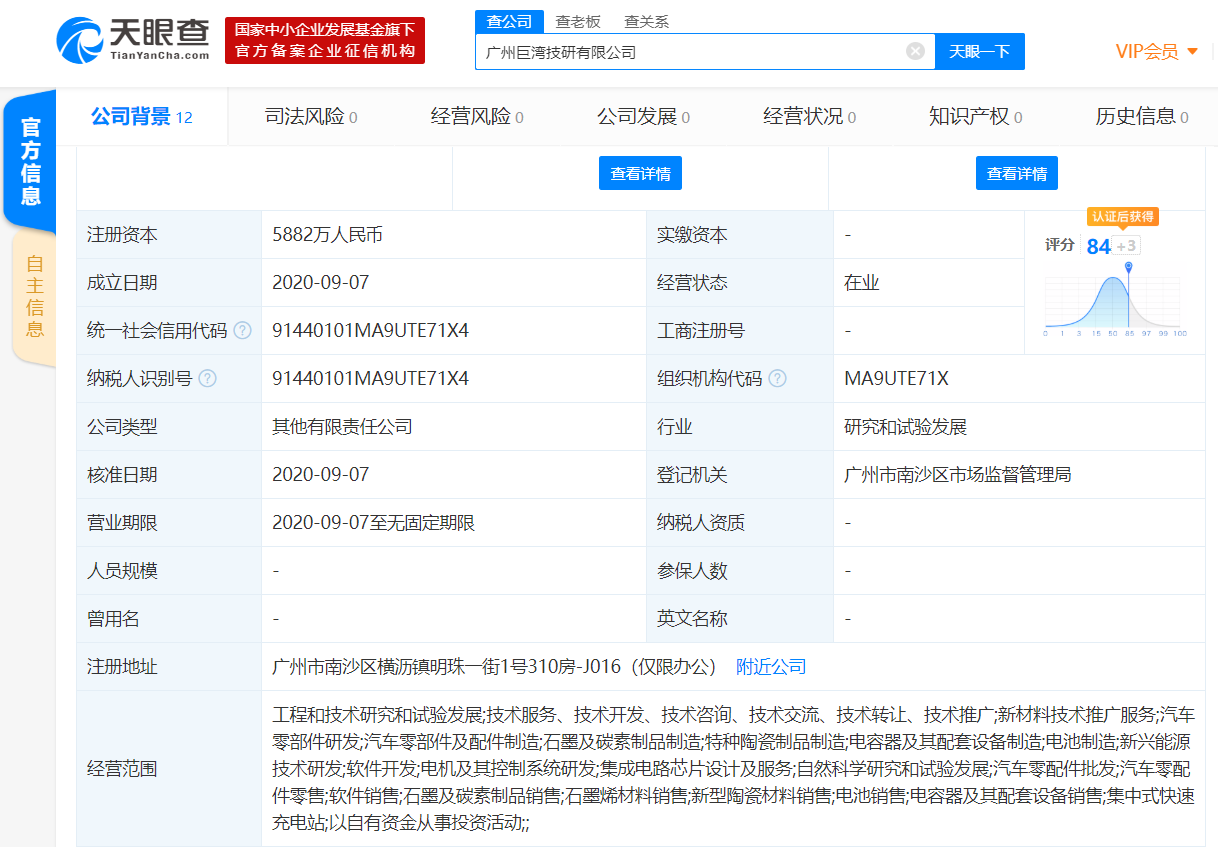Select 2020-09-07至无固定期限 business term
The image size is (1218, 847).
pos(373,523)
